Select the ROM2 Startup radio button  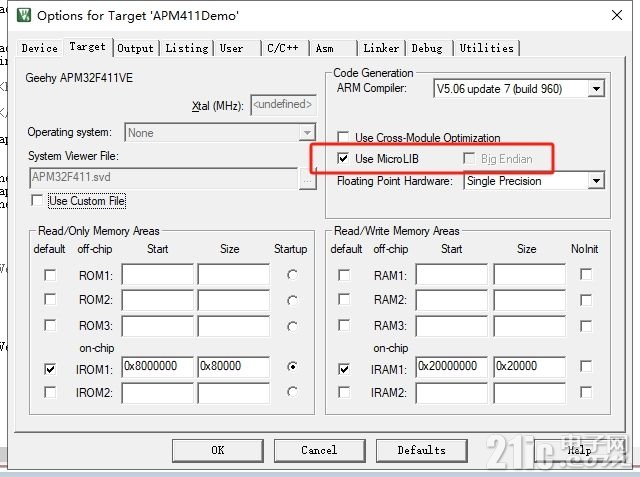(292, 301)
